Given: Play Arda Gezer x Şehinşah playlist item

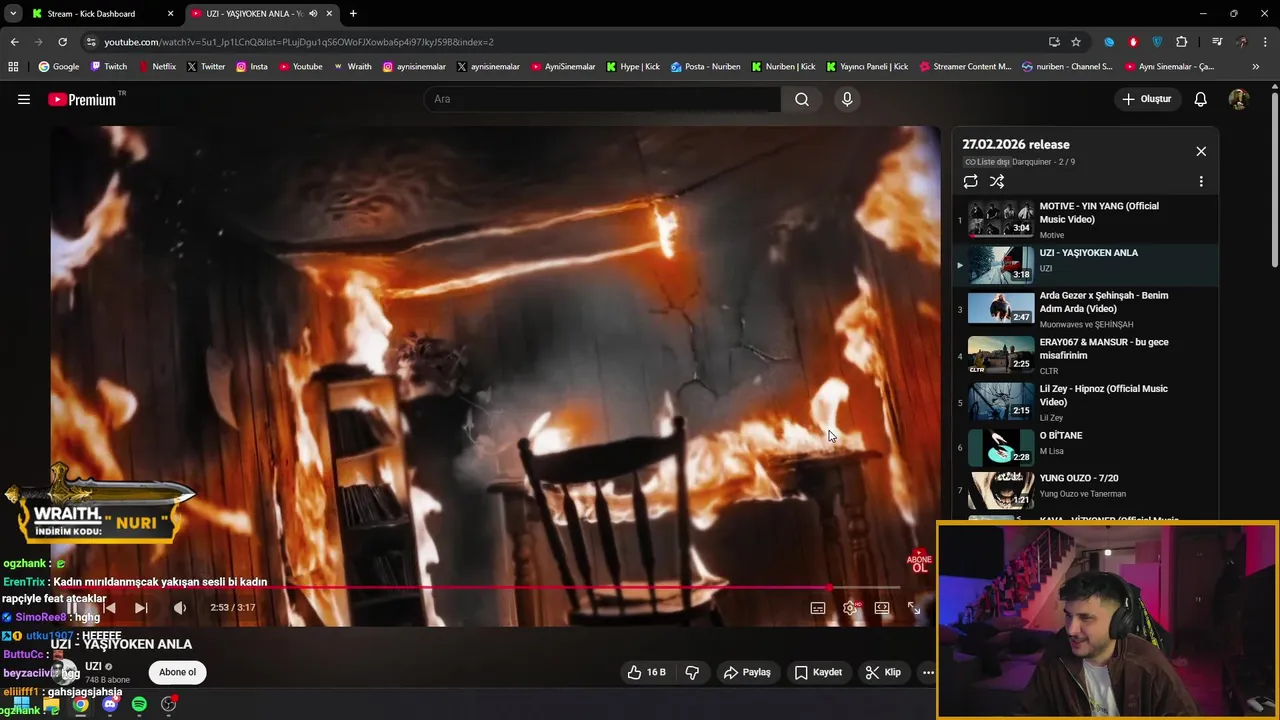Looking at the screenshot, I should [1085, 309].
